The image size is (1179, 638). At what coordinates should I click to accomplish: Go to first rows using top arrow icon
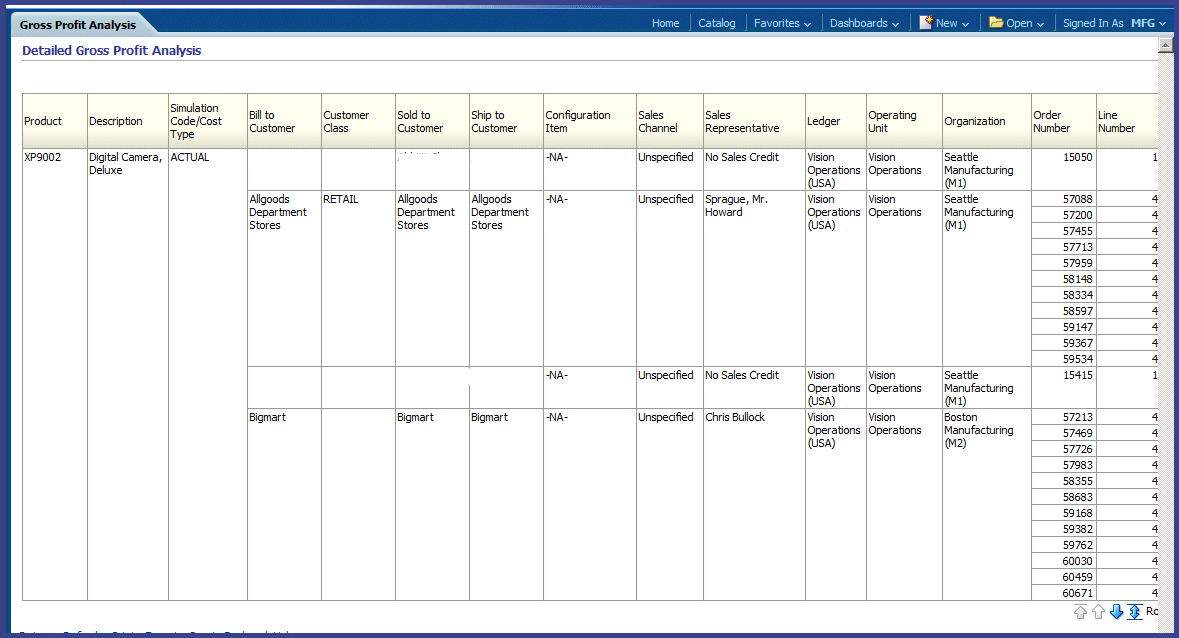pos(1080,612)
